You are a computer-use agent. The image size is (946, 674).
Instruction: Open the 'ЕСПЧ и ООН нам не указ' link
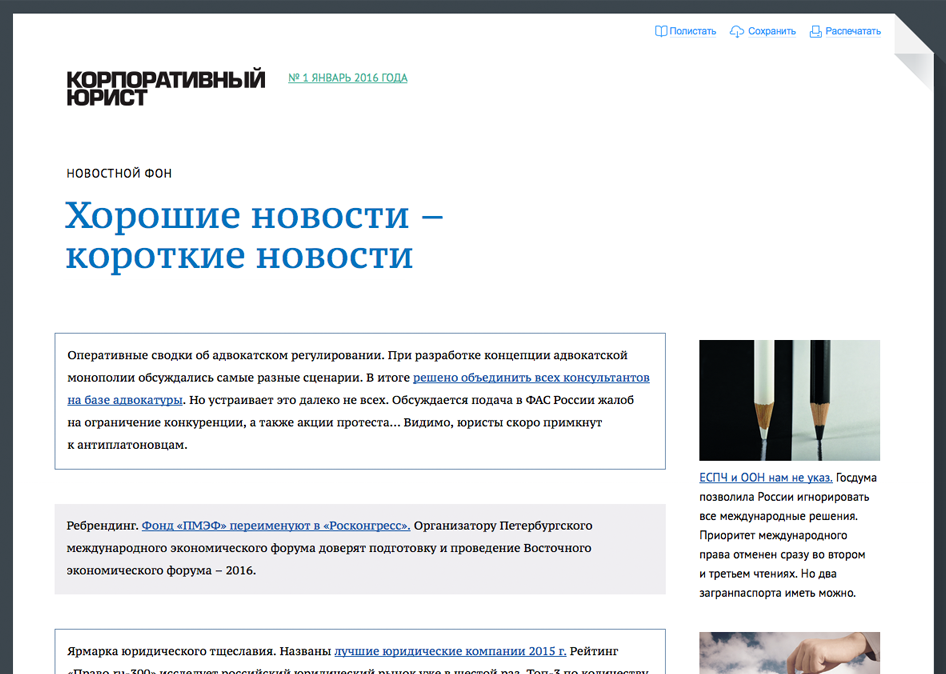765,478
